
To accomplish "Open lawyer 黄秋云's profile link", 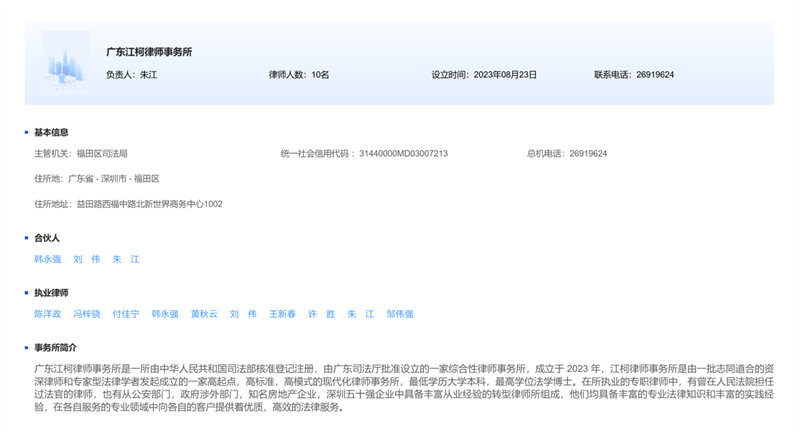I will tap(204, 314).
